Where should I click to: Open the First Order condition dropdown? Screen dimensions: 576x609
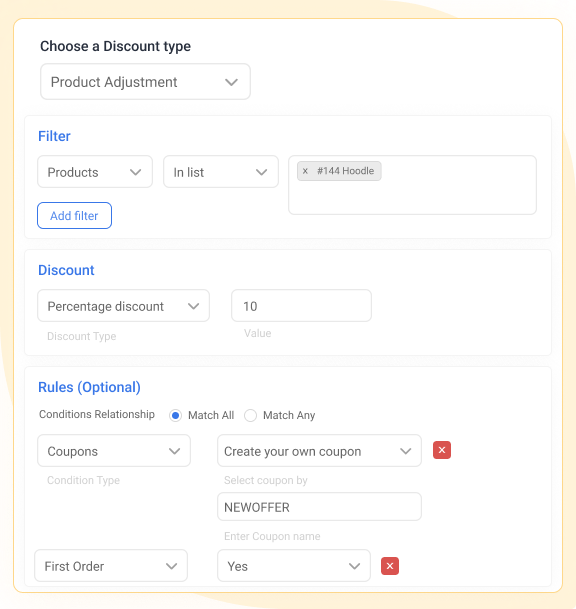111,566
